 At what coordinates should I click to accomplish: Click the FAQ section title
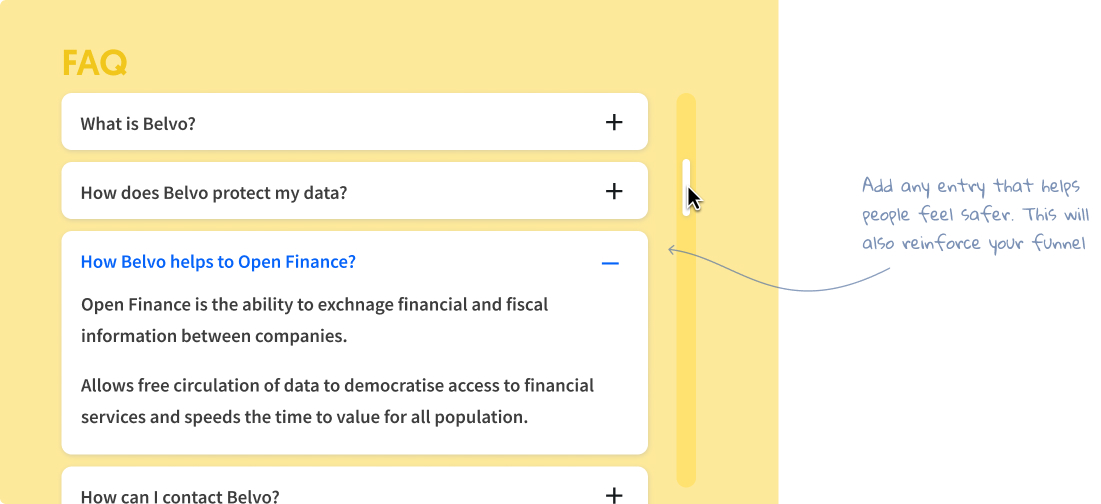pos(94,63)
